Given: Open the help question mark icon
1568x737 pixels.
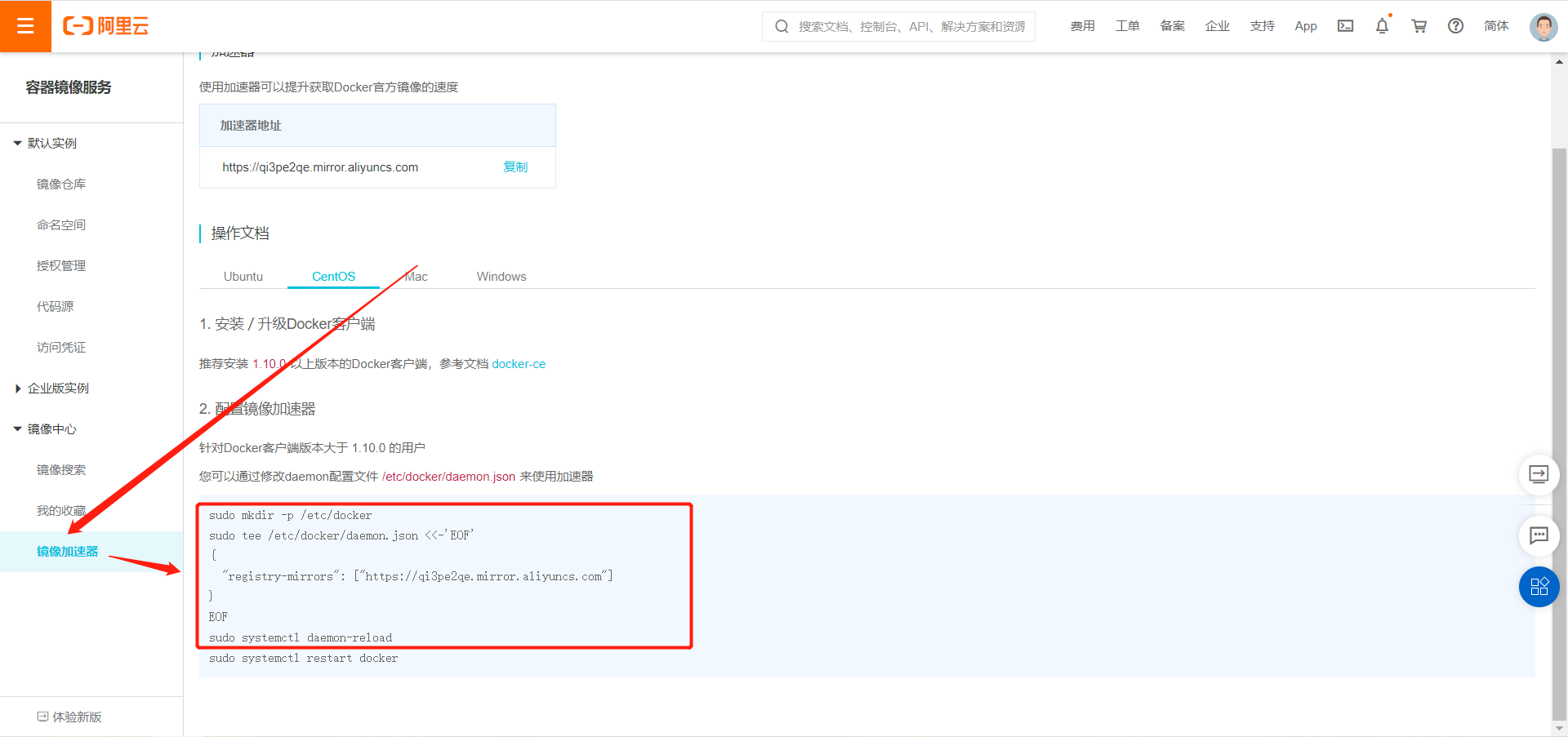Looking at the screenshot, I should click(1455, 26).
